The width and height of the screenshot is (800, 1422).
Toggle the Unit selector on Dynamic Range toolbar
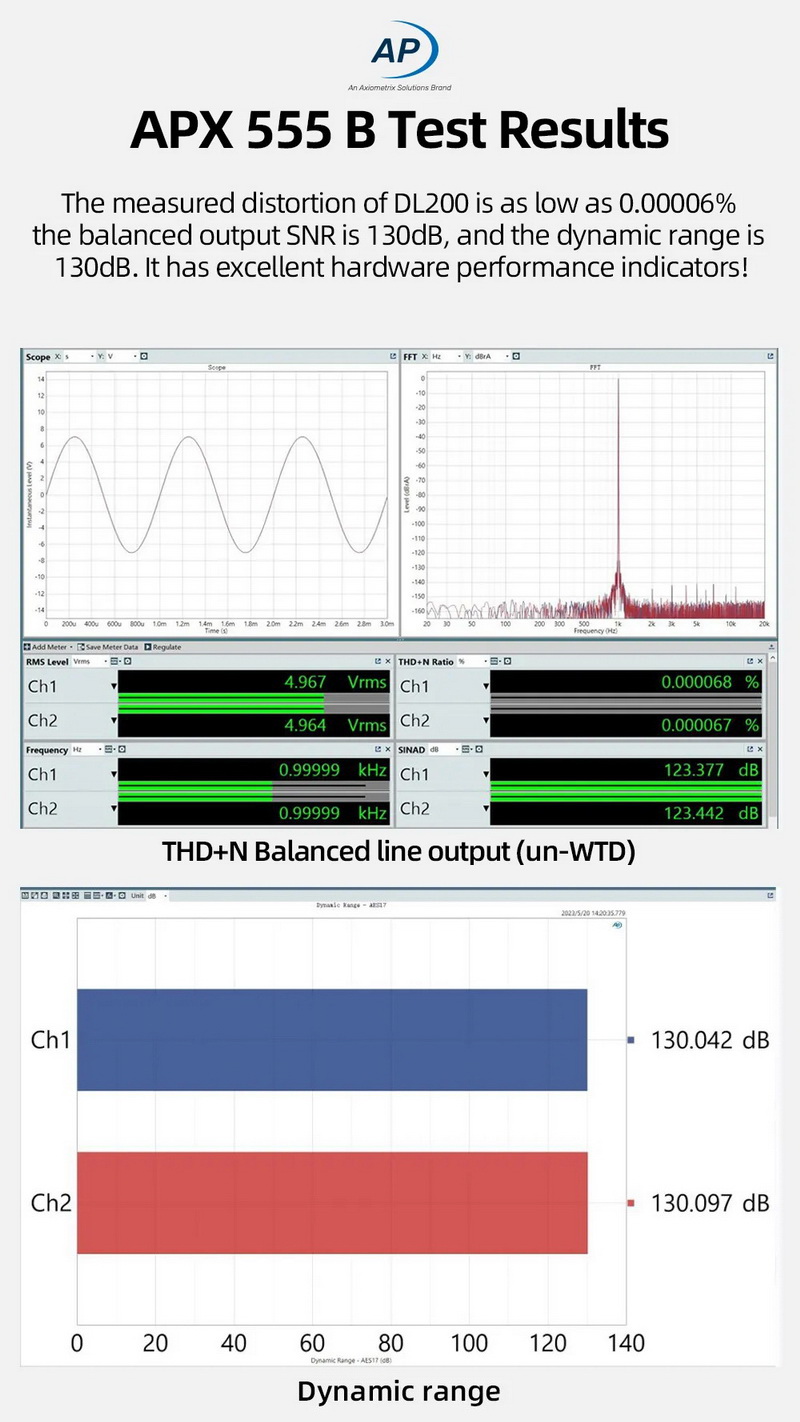[152, 895]
